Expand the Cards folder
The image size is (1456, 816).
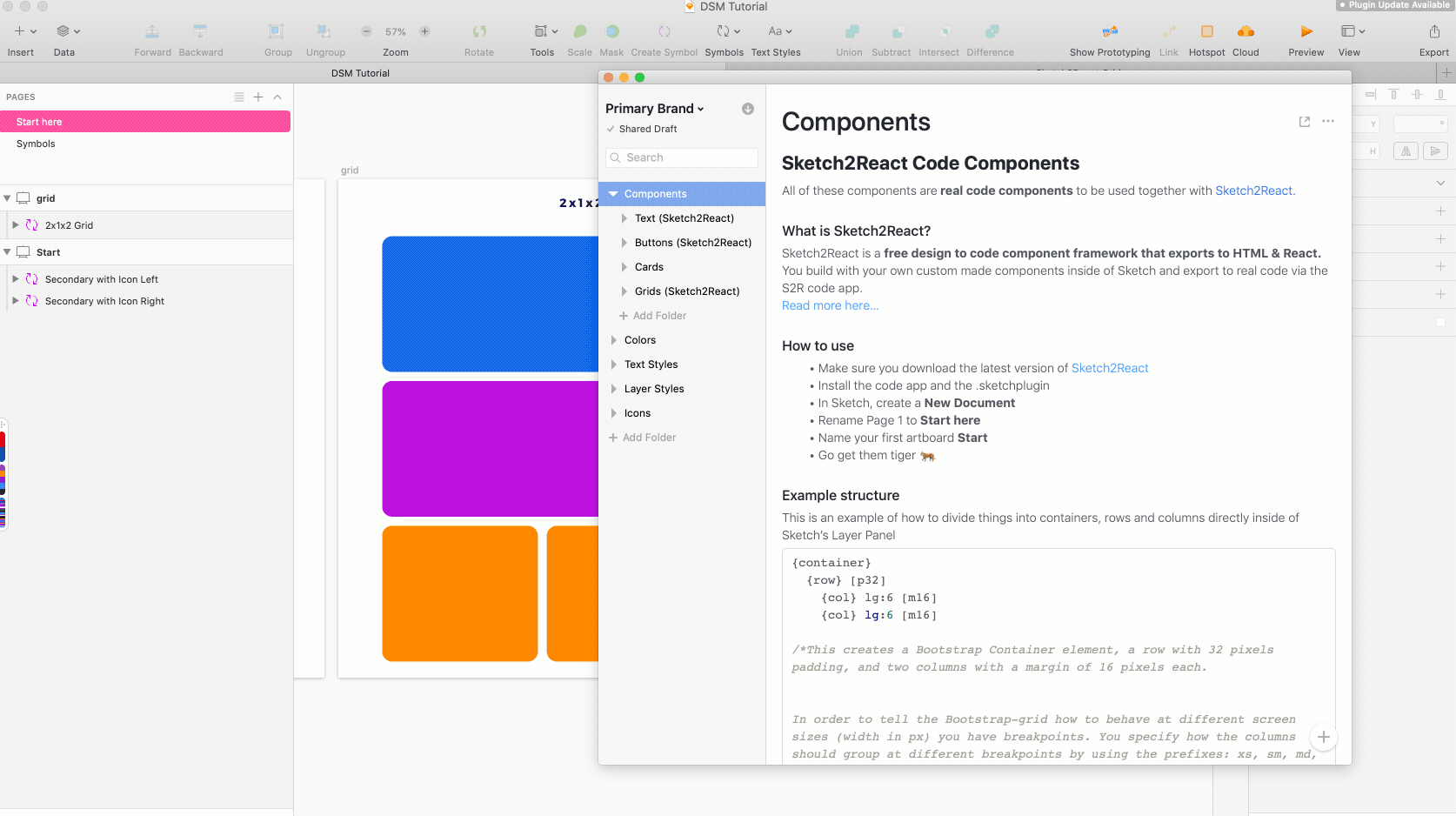[624, 267]
